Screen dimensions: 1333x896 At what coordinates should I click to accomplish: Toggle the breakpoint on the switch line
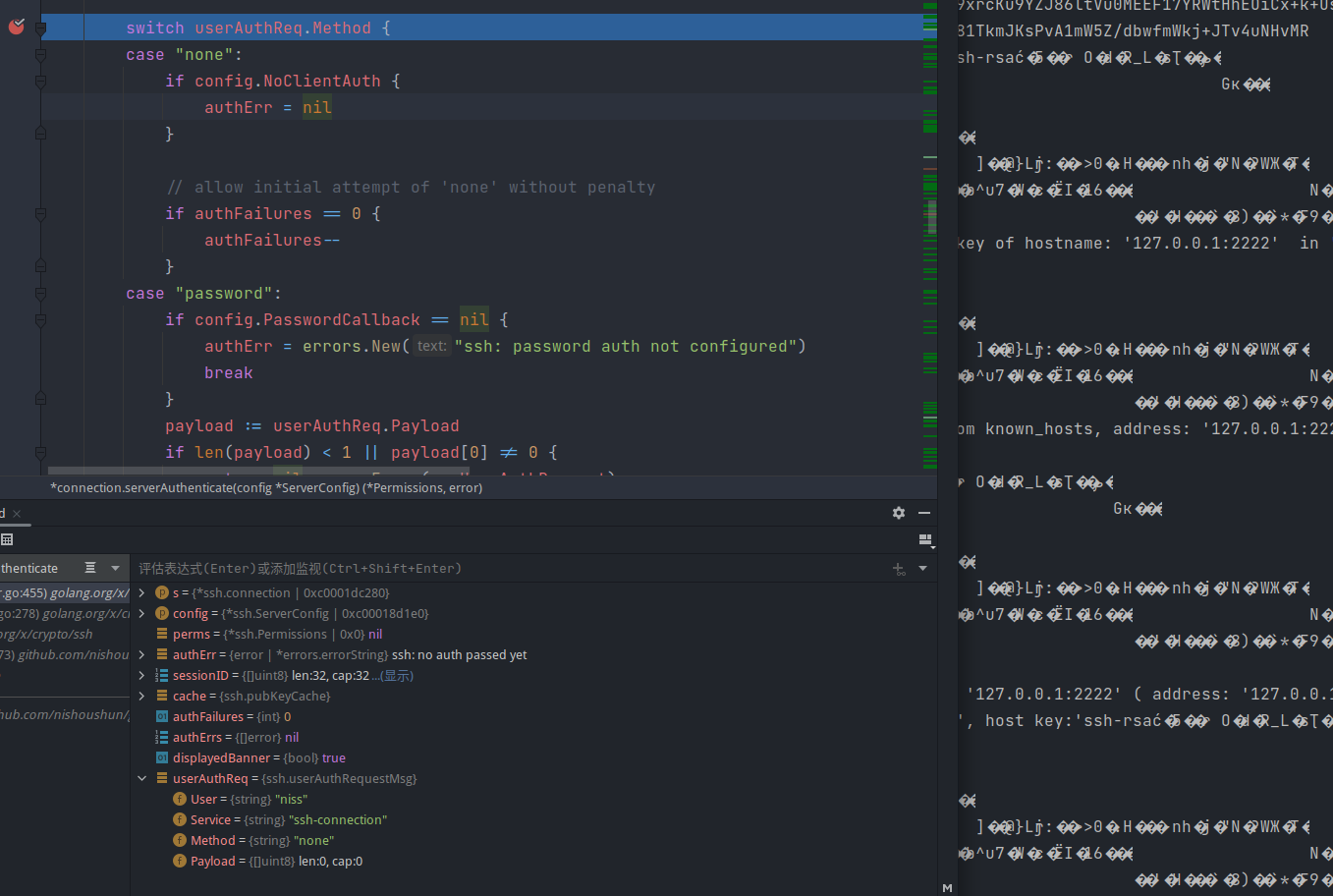(x=16, y=27)
